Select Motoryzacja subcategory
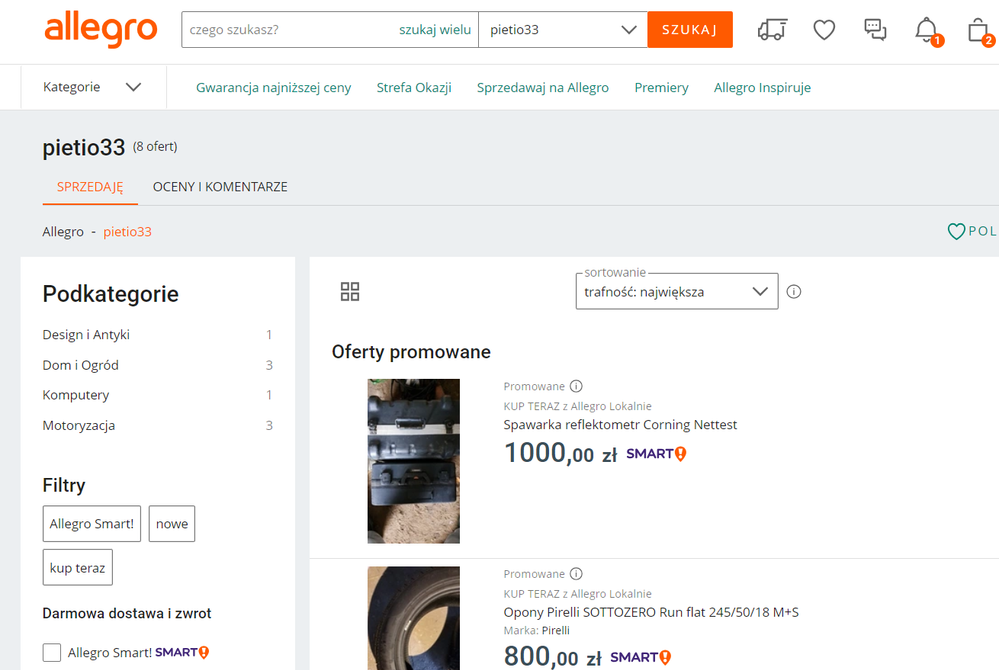The height and width of the screenshot is (670, 999). [x=79, y=425]
